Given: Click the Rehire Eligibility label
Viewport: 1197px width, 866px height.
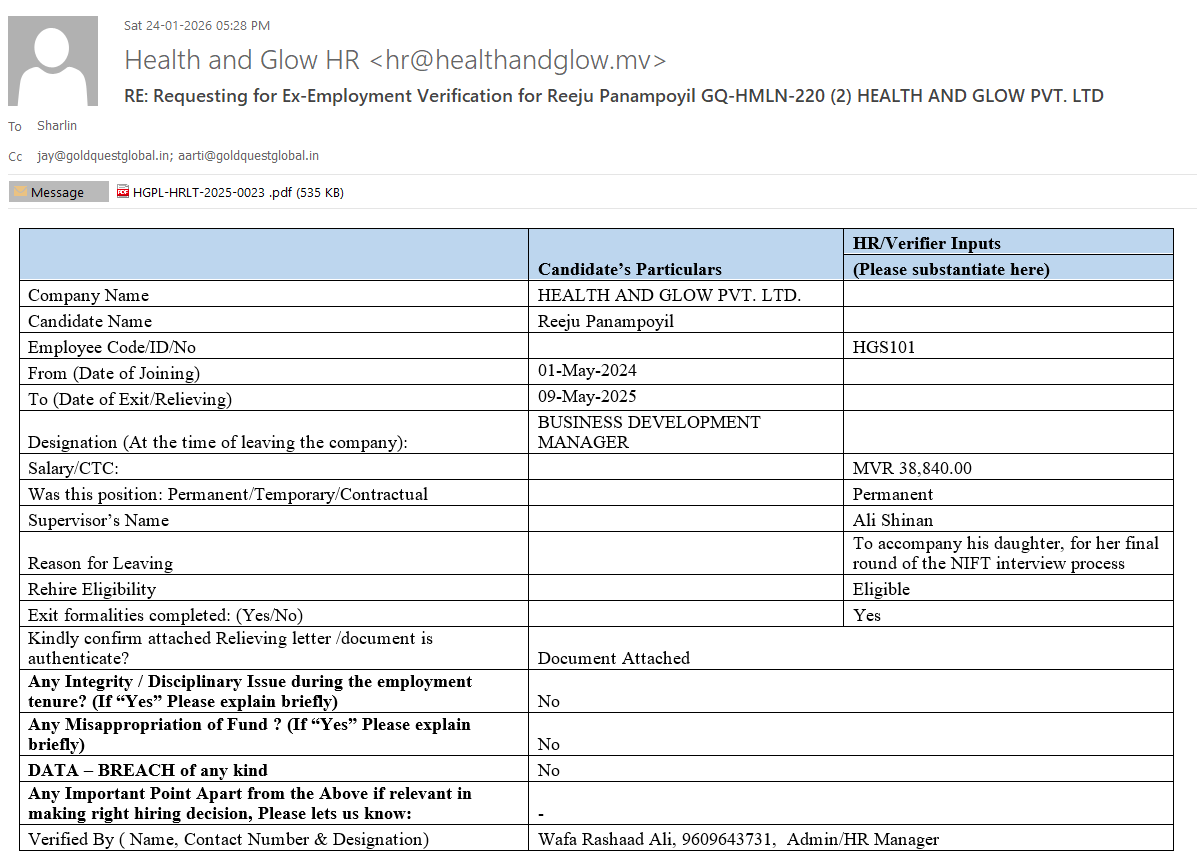Looking at the screenshot, I should [92, 589].
